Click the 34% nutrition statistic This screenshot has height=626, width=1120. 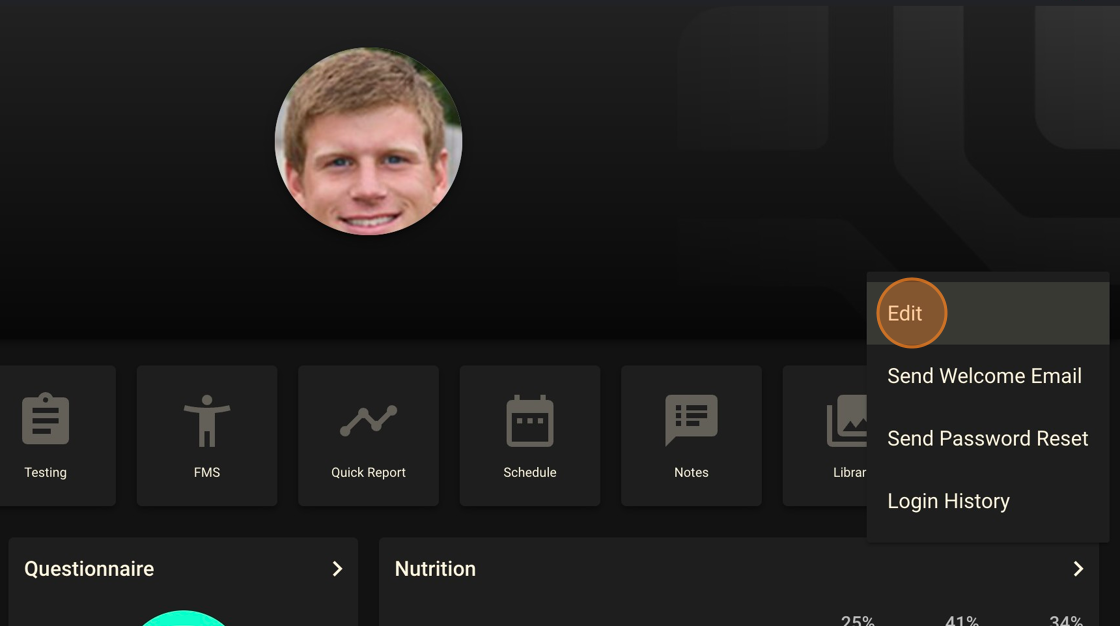tap(1065, 620)
